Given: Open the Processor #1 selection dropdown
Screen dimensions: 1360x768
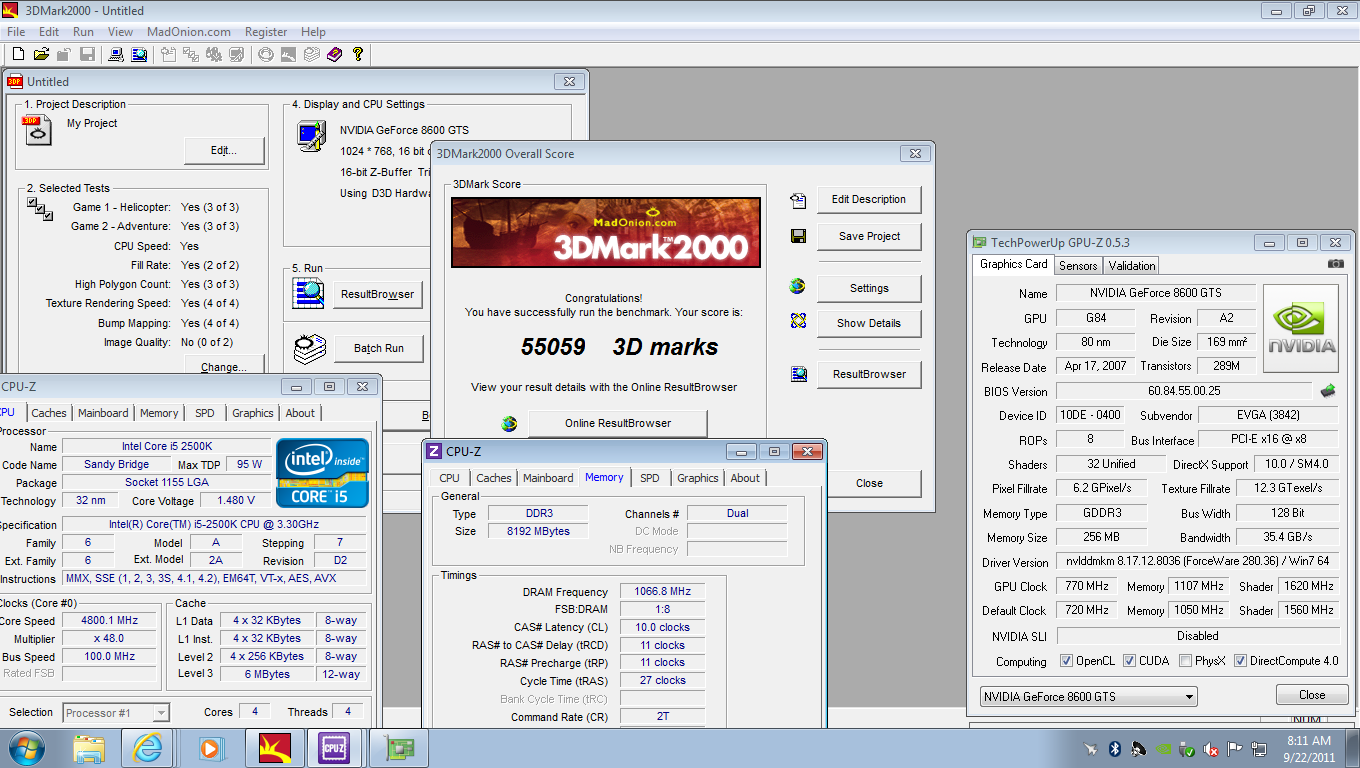Looking at the screenshot, I should (116, 712).
